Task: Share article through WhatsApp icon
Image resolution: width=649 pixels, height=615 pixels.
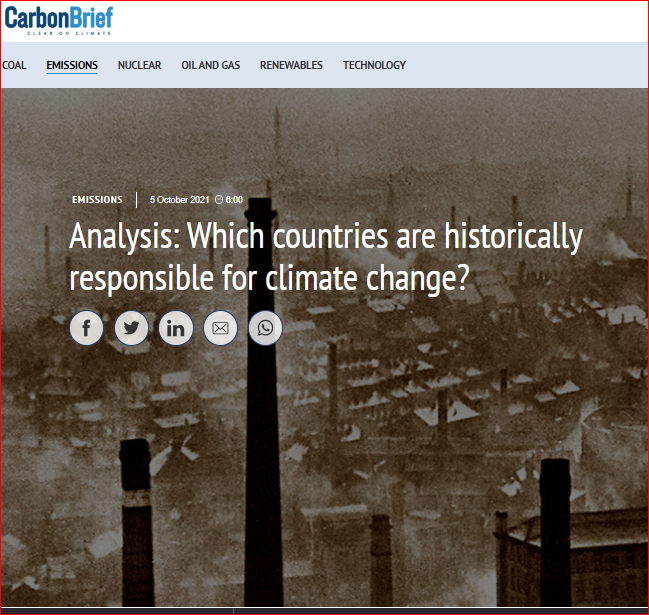Action: 265,328
